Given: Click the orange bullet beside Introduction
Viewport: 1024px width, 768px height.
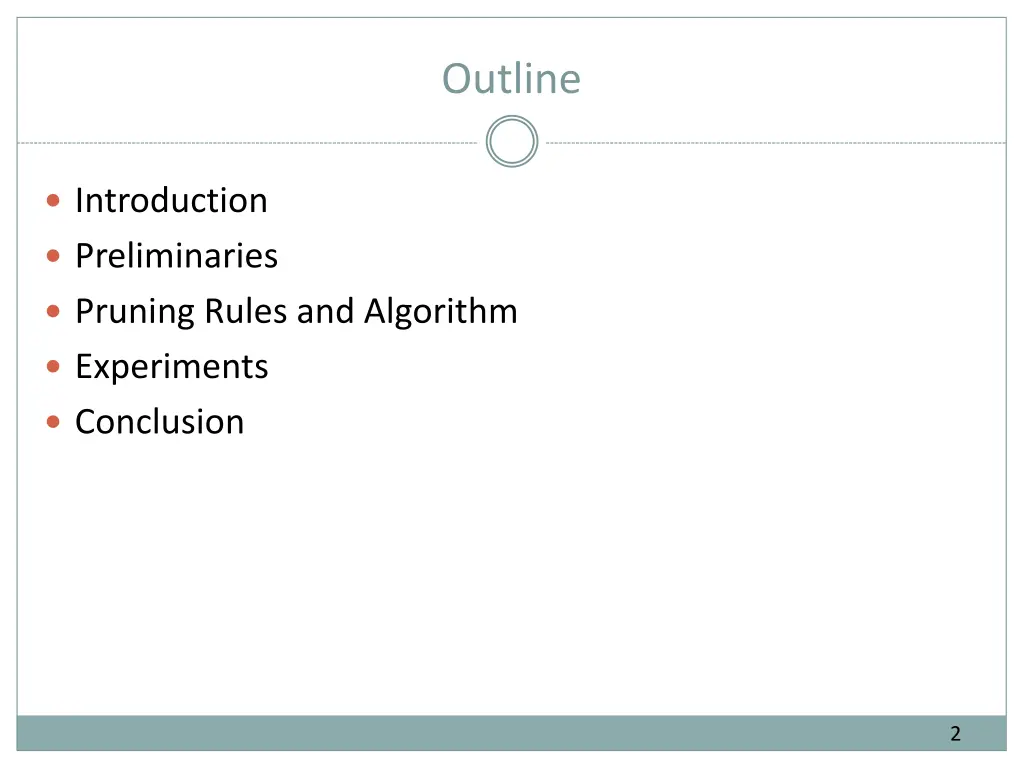Looking at the screenshot, I should tap(54, 200).
